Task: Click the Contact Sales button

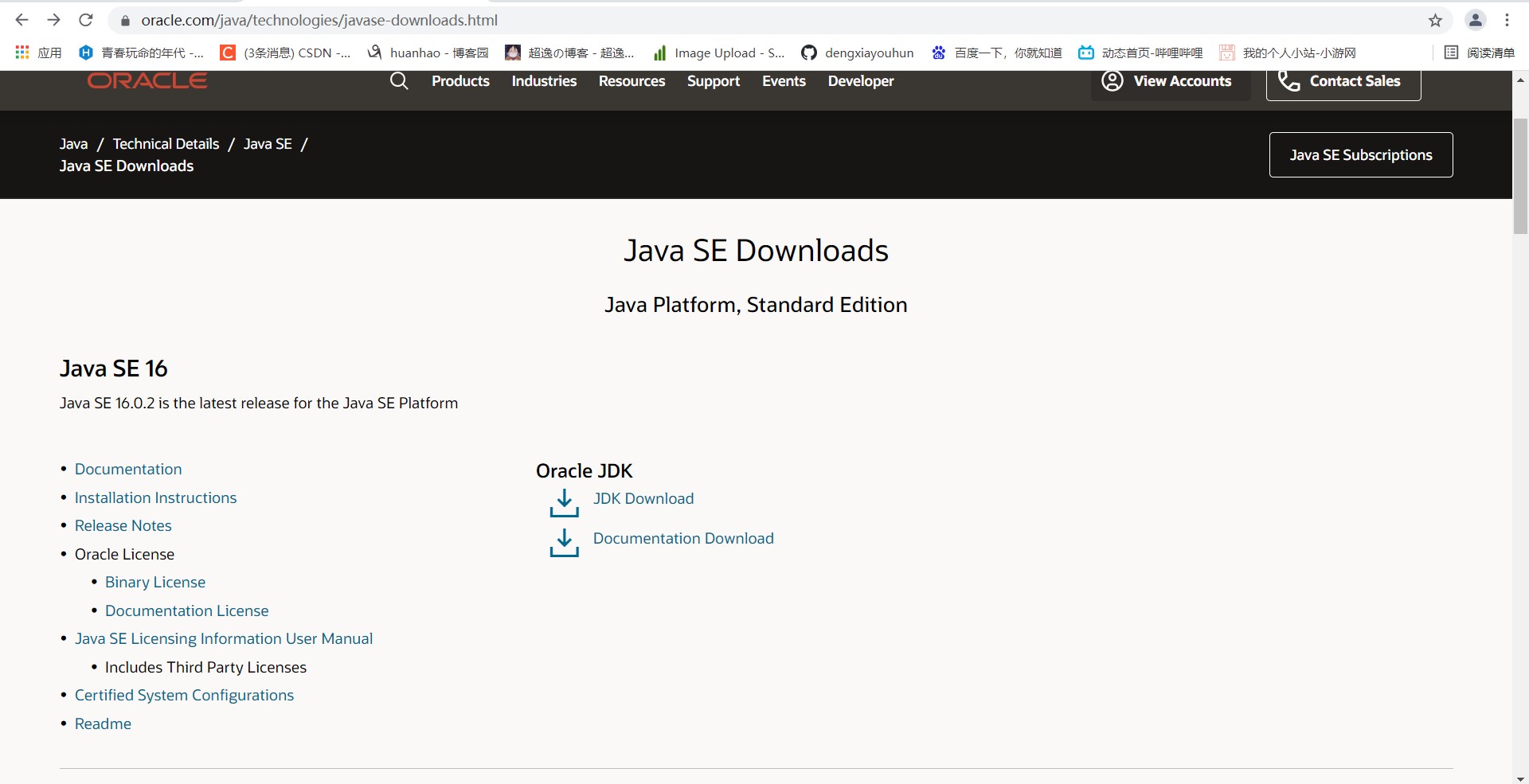Action: coord(1343,83)
